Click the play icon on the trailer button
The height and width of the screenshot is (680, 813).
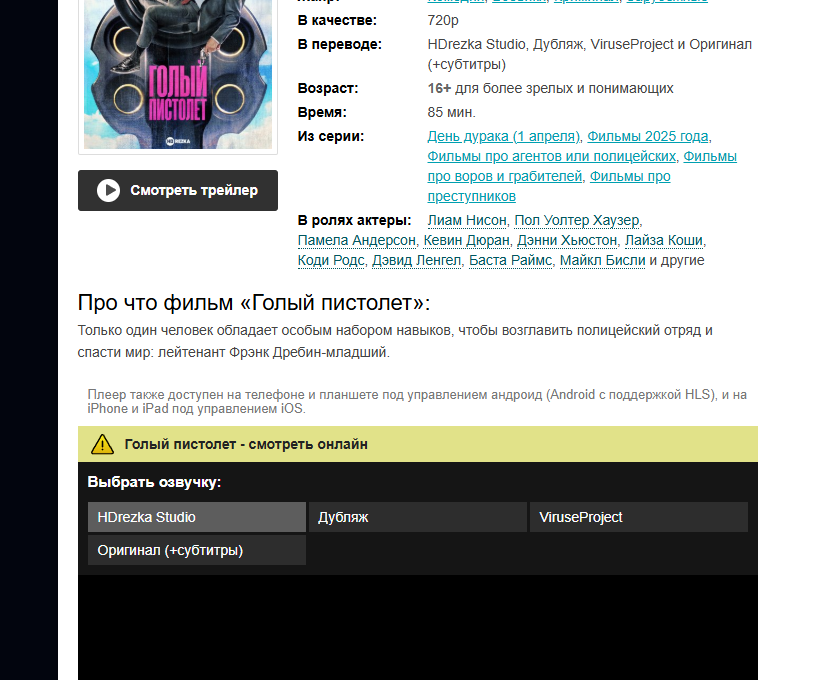(x=108, y=190)
